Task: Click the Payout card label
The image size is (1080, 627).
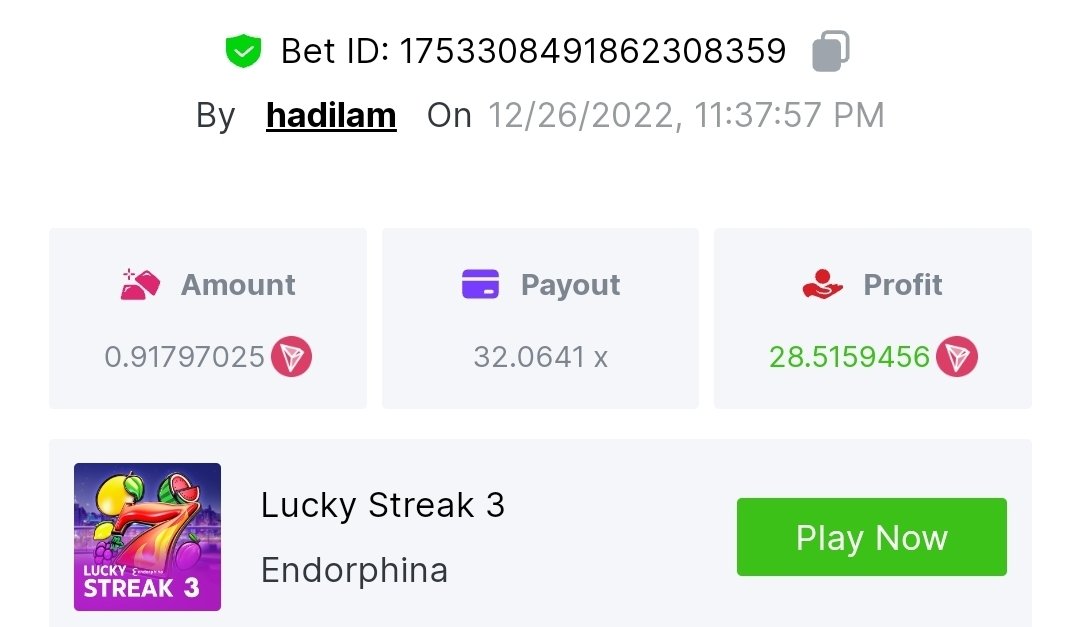Action: (x=570, y=285)
